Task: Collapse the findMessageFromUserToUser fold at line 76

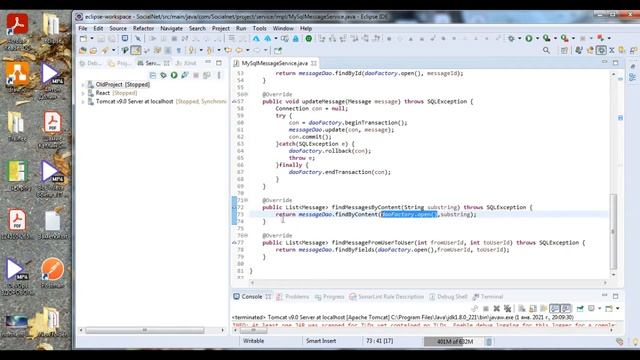Action: (x=246, y=236)
